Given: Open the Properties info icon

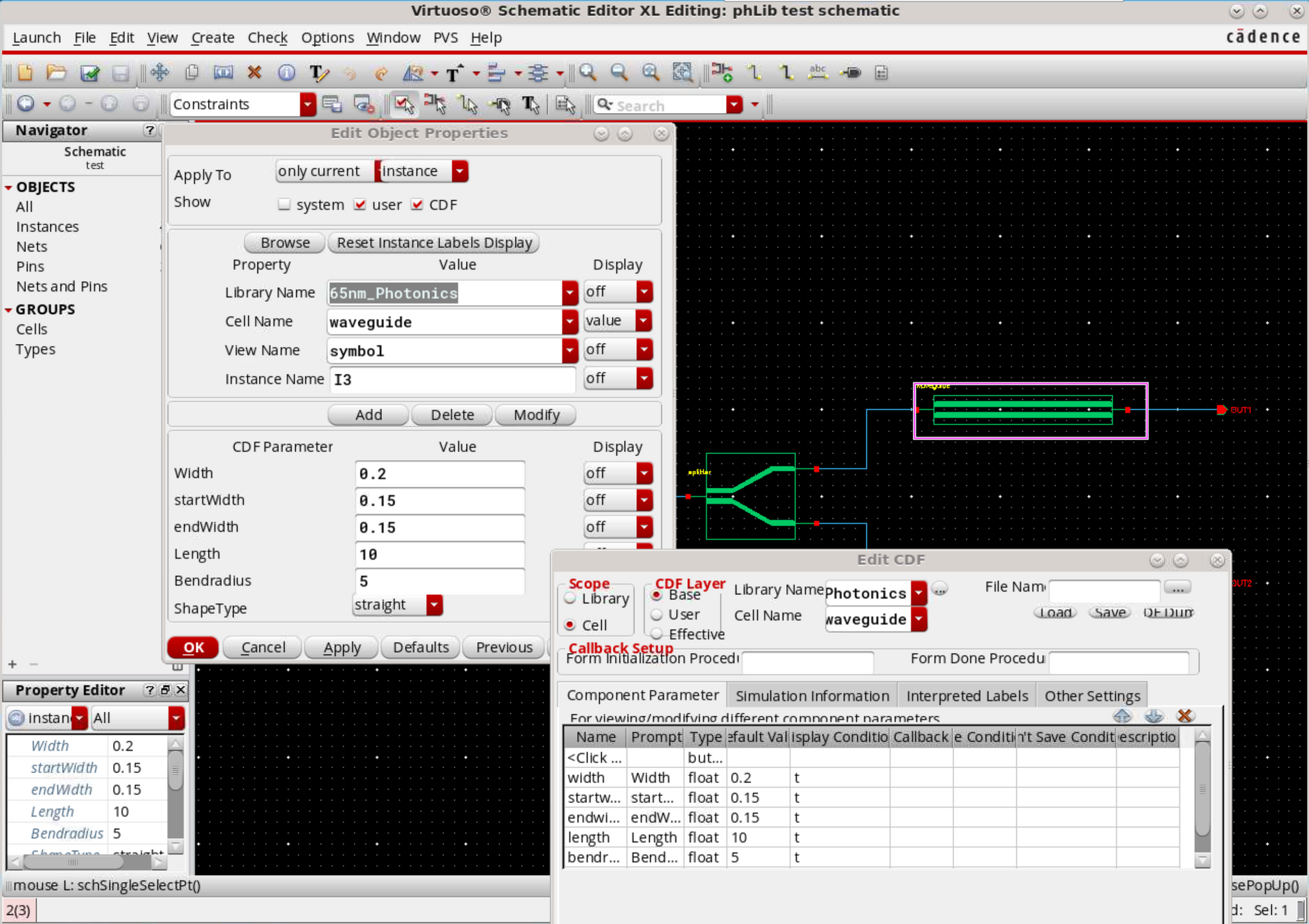Looking at the screenshot, I should point(286,72).
